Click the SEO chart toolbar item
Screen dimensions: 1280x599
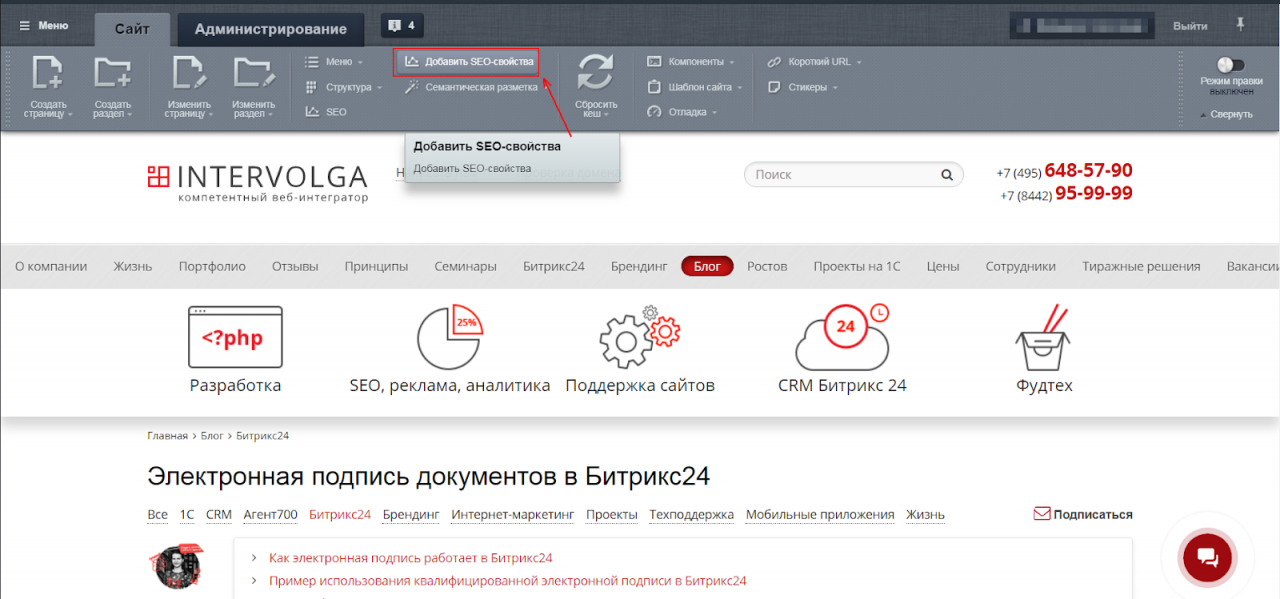326,112
